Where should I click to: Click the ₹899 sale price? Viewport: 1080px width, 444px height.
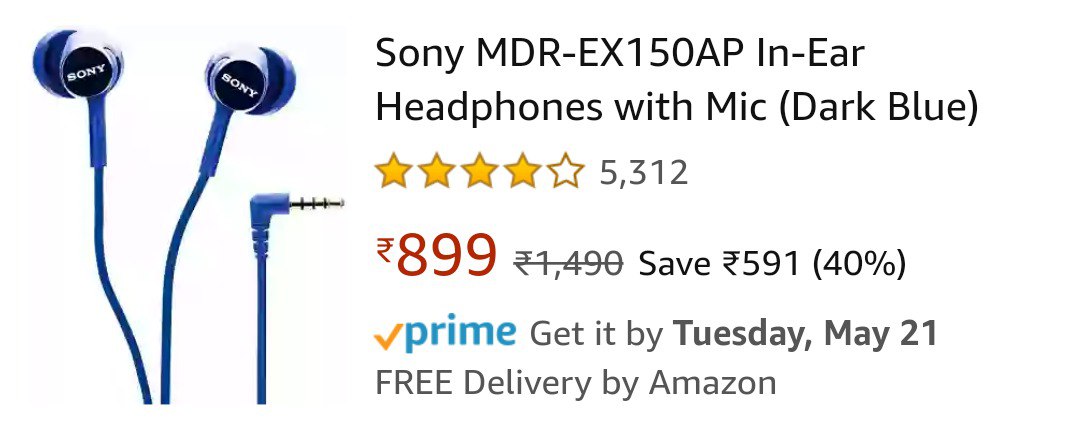(x=437, y=255)
